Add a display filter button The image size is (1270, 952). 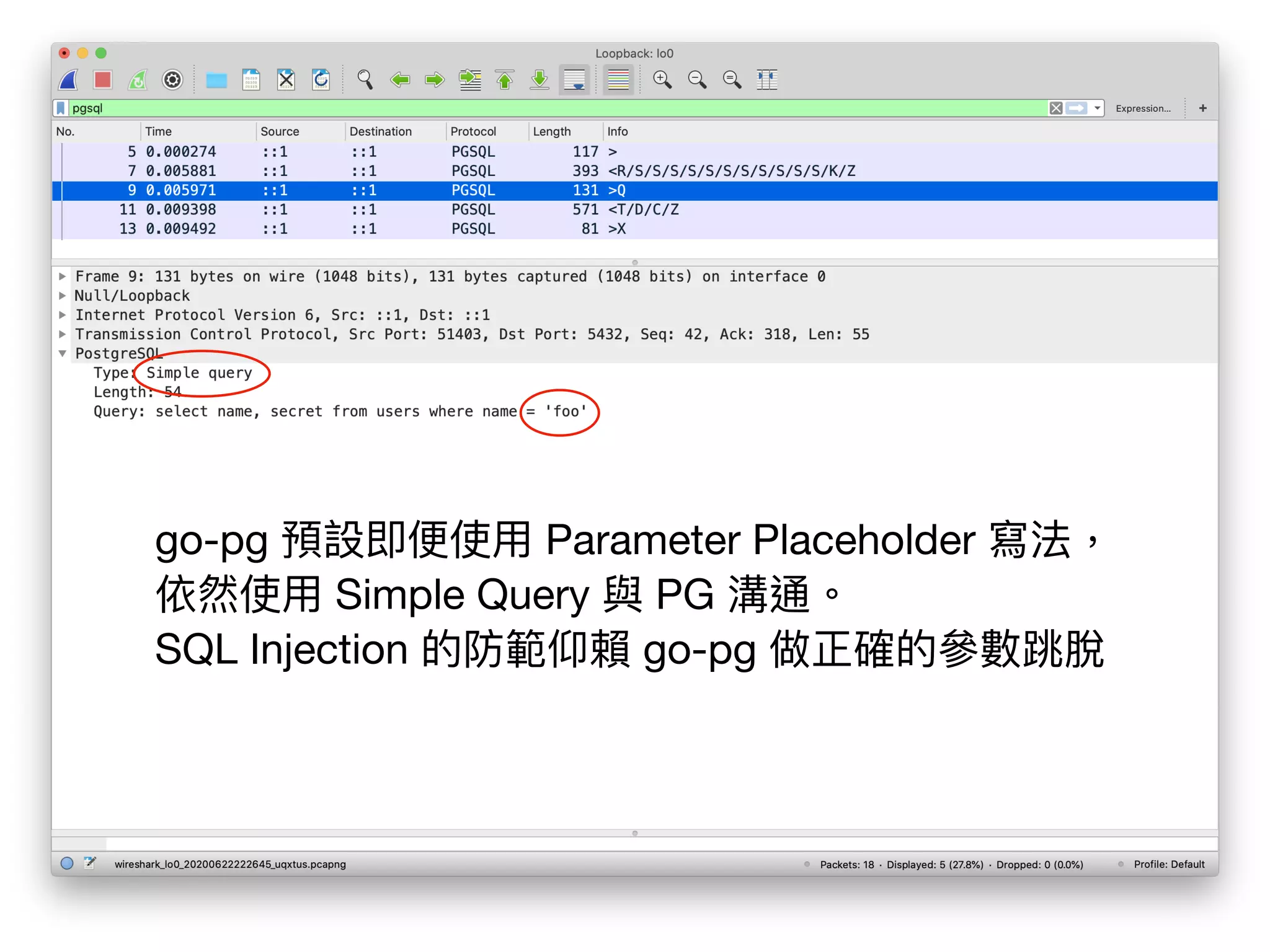pyautogui.click(x=1203, y=108)
